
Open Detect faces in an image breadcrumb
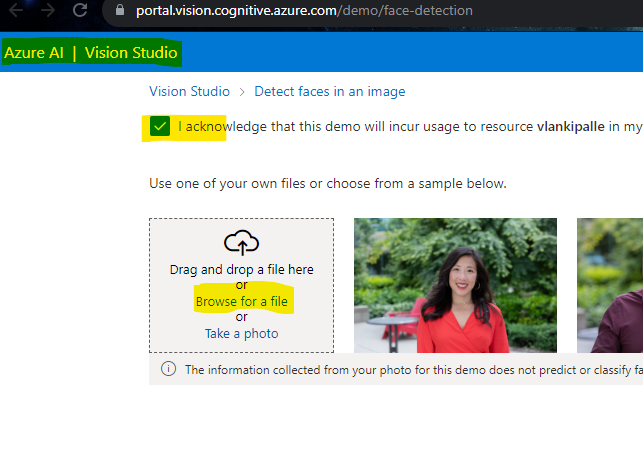point(330,91)
